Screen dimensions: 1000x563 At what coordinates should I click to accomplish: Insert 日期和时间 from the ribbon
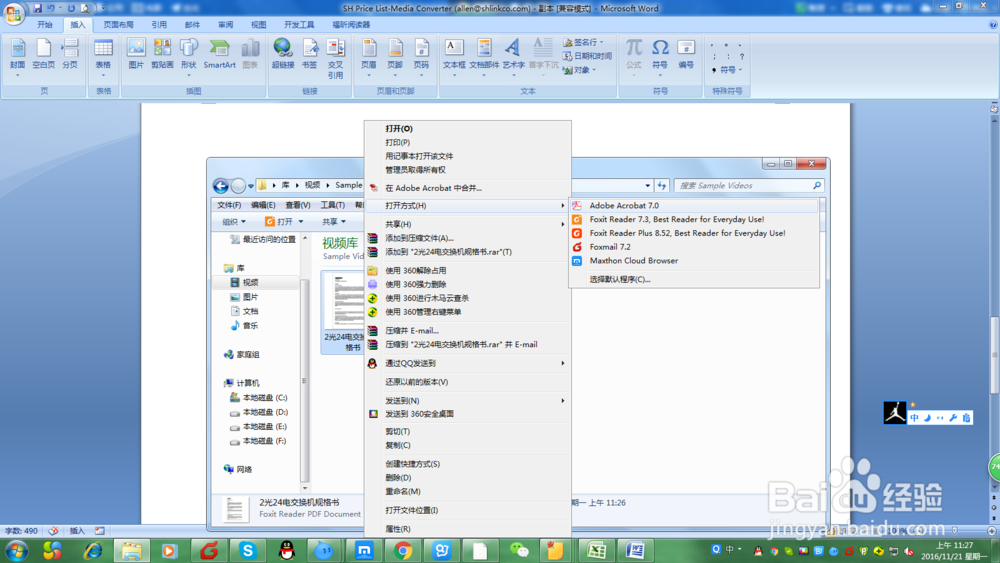click(x=587, y=56)
